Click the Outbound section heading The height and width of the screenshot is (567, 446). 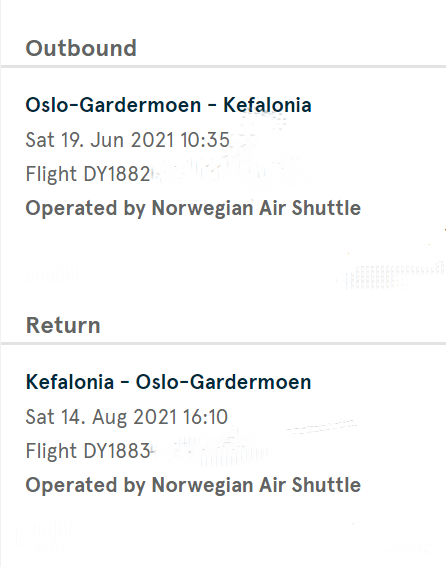pos(81,48)
